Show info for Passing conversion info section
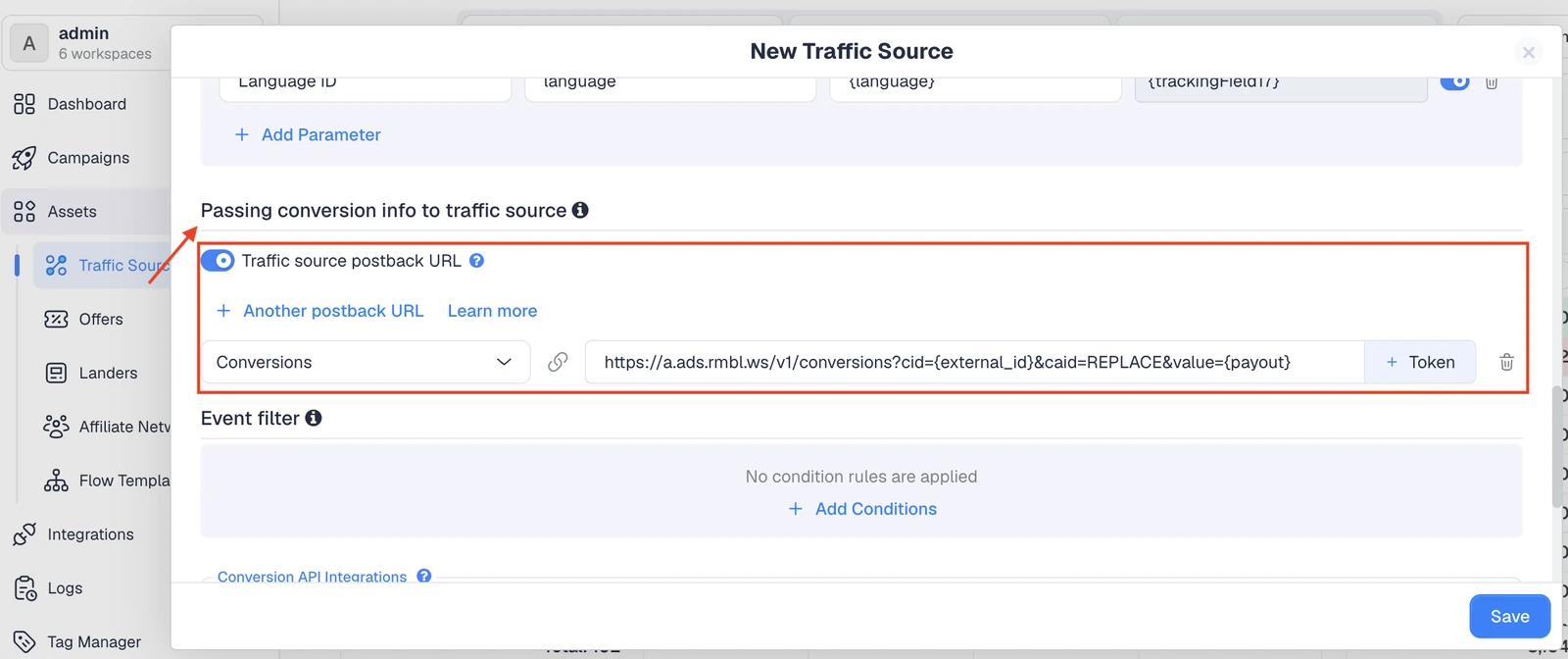This screenshot has width=1568, height=659. [x=580, y=210]
